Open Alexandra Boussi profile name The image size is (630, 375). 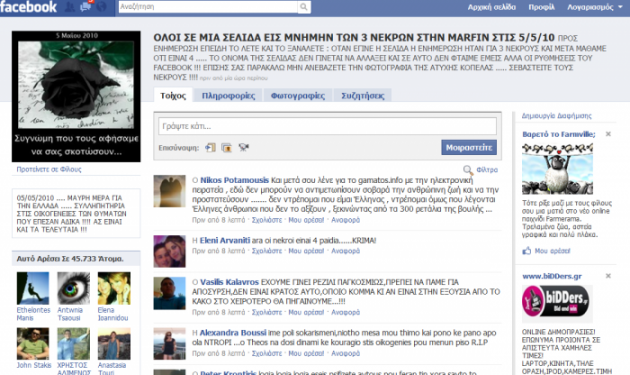pyautogui.click(x=233, y=333)
